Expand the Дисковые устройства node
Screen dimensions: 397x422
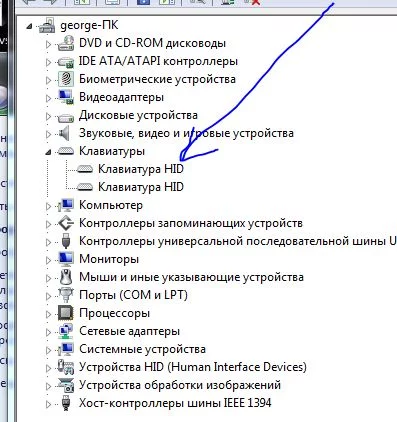tap(48, 116)
